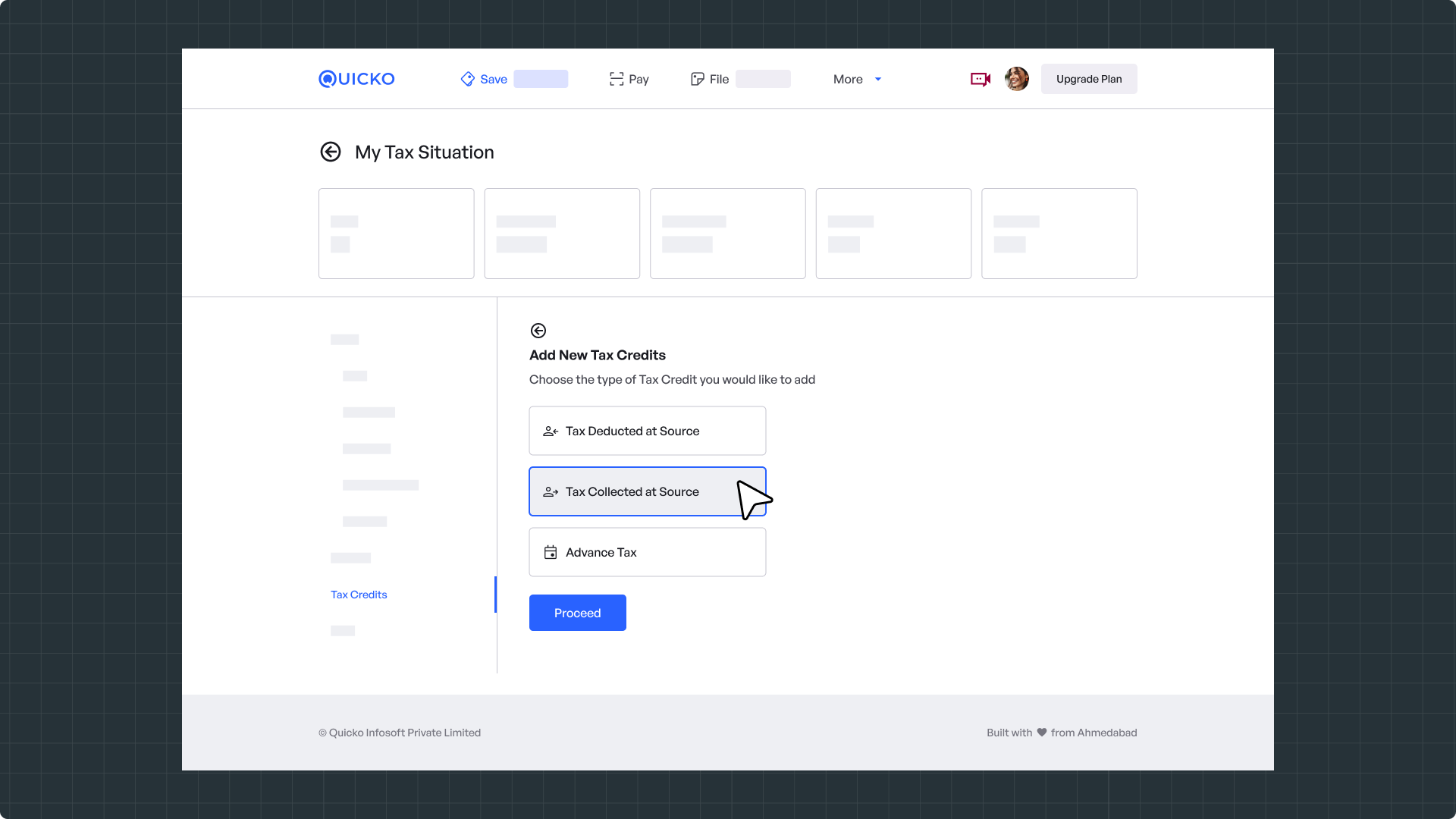Click the red video camera icon
Image resolution: width=1456 pixels, height=819 pixels.
980,79
